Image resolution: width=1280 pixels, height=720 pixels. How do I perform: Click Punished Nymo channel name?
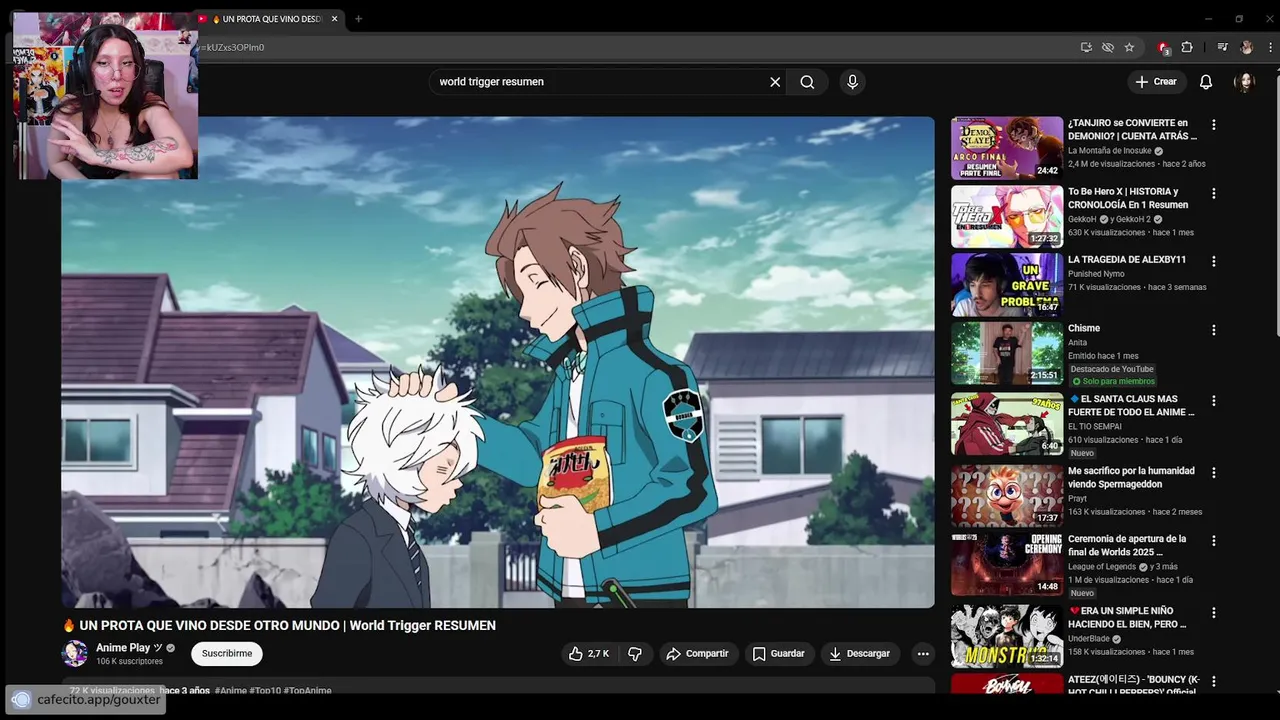[1096, 274]
